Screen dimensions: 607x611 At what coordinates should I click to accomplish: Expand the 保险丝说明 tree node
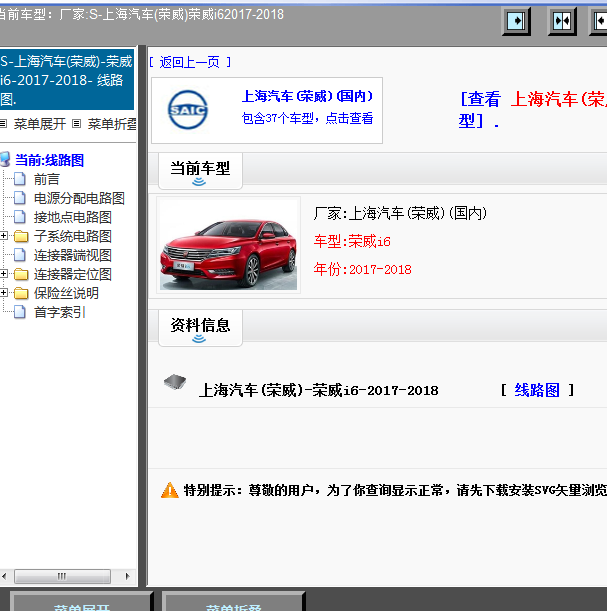[4, 293]
